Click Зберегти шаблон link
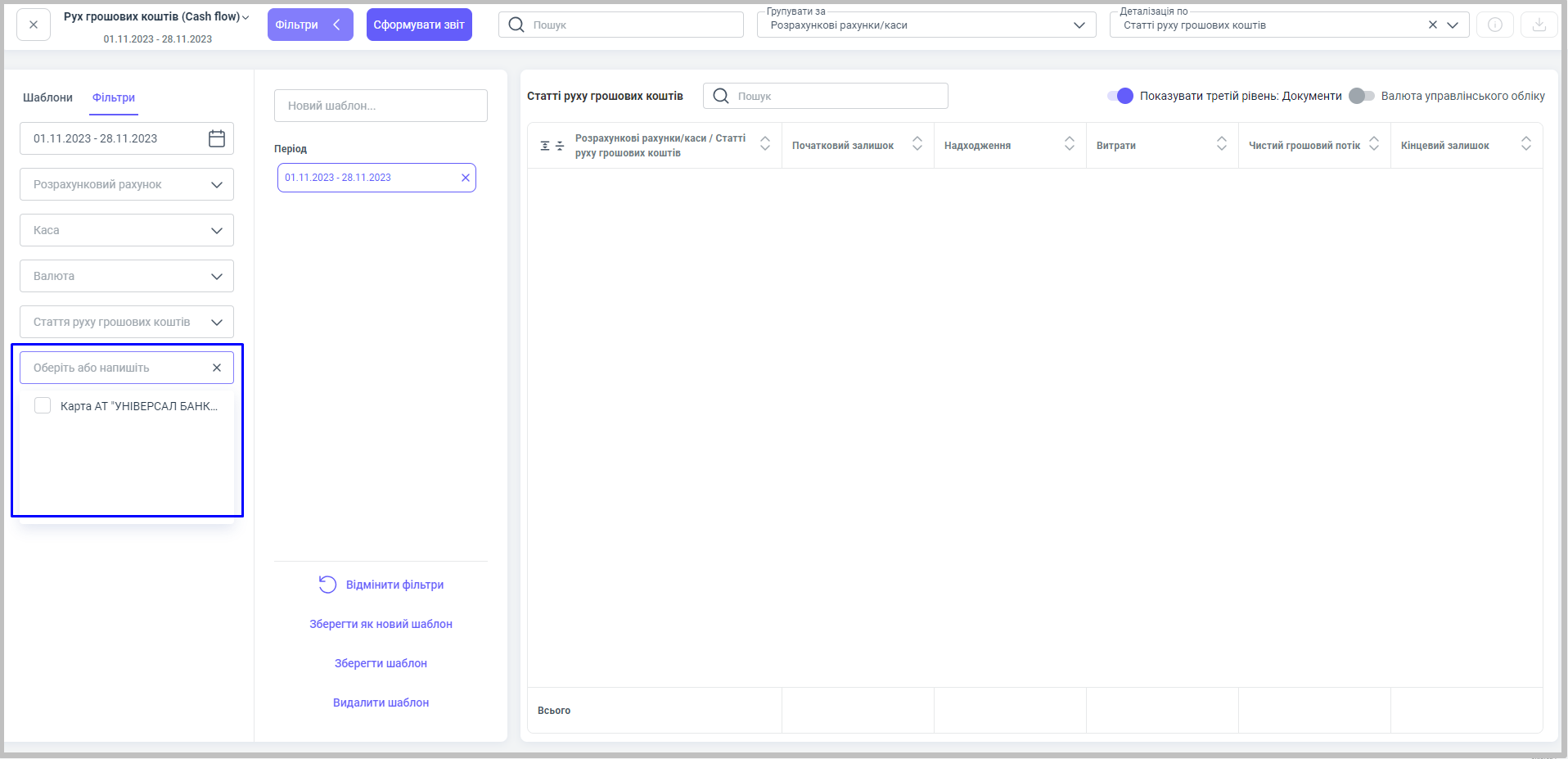 [x=381, y=663]
